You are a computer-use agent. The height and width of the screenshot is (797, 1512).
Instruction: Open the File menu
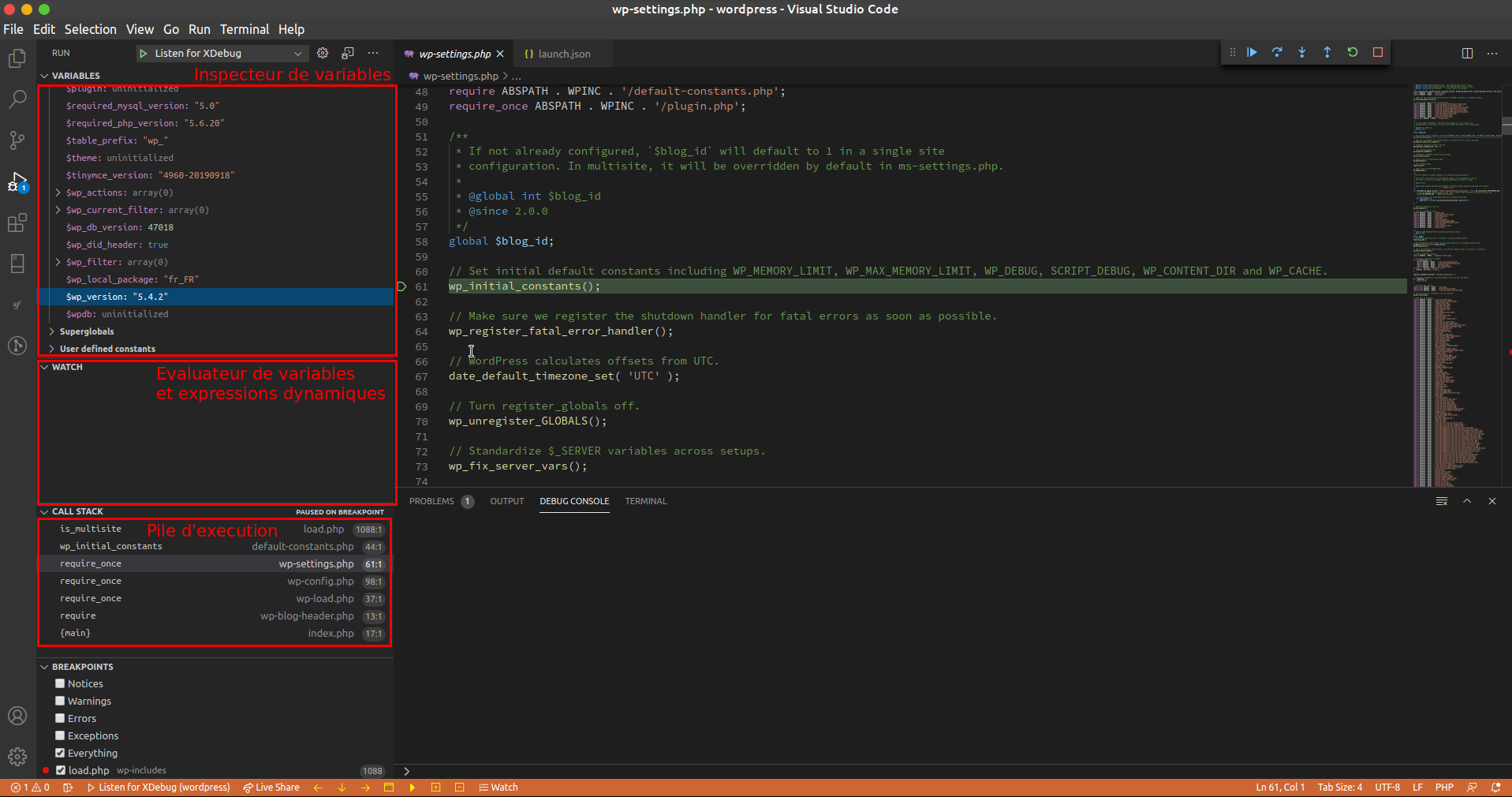13,29
